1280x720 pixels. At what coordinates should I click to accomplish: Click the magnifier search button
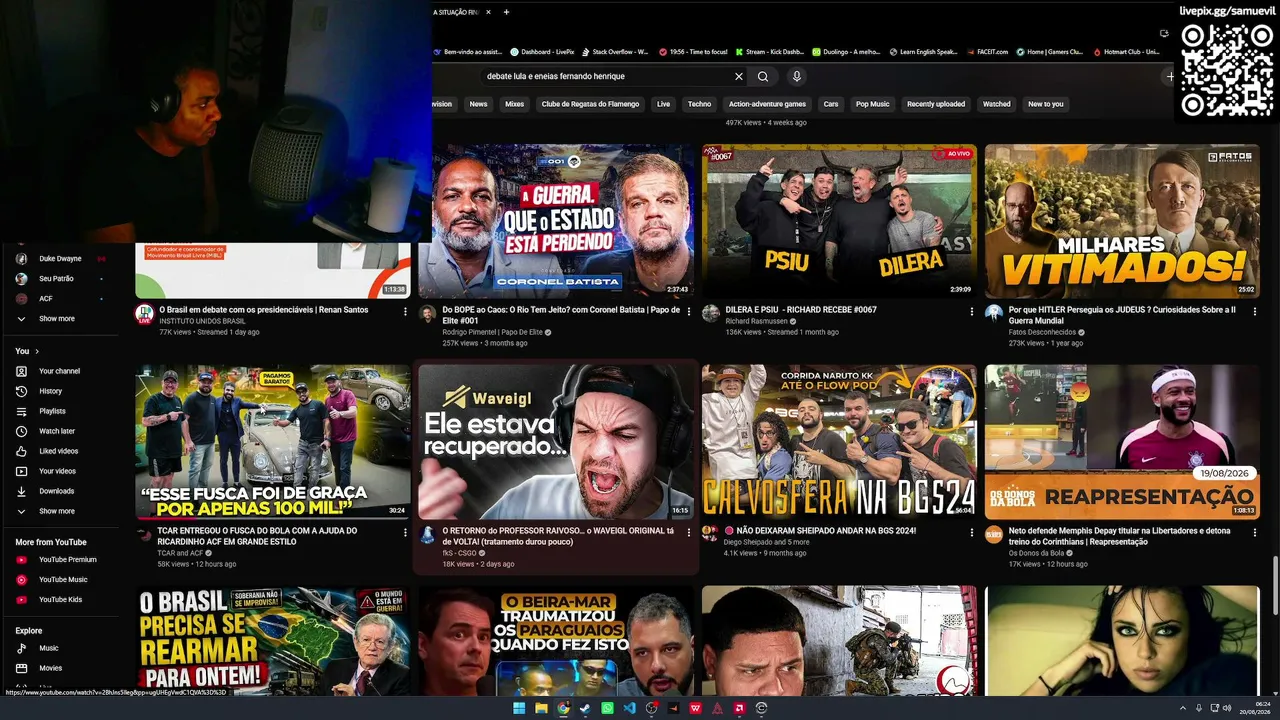point(763,76)
